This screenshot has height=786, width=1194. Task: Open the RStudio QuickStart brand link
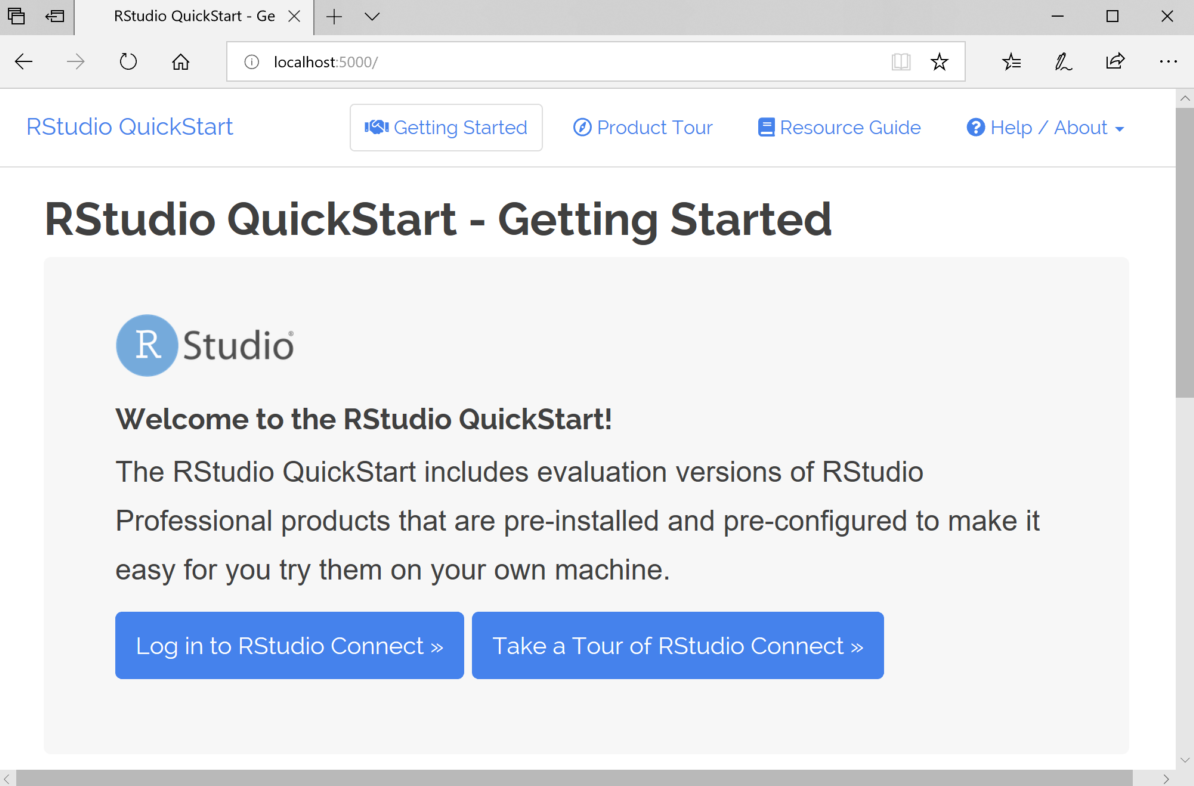(x=129, y=126)
